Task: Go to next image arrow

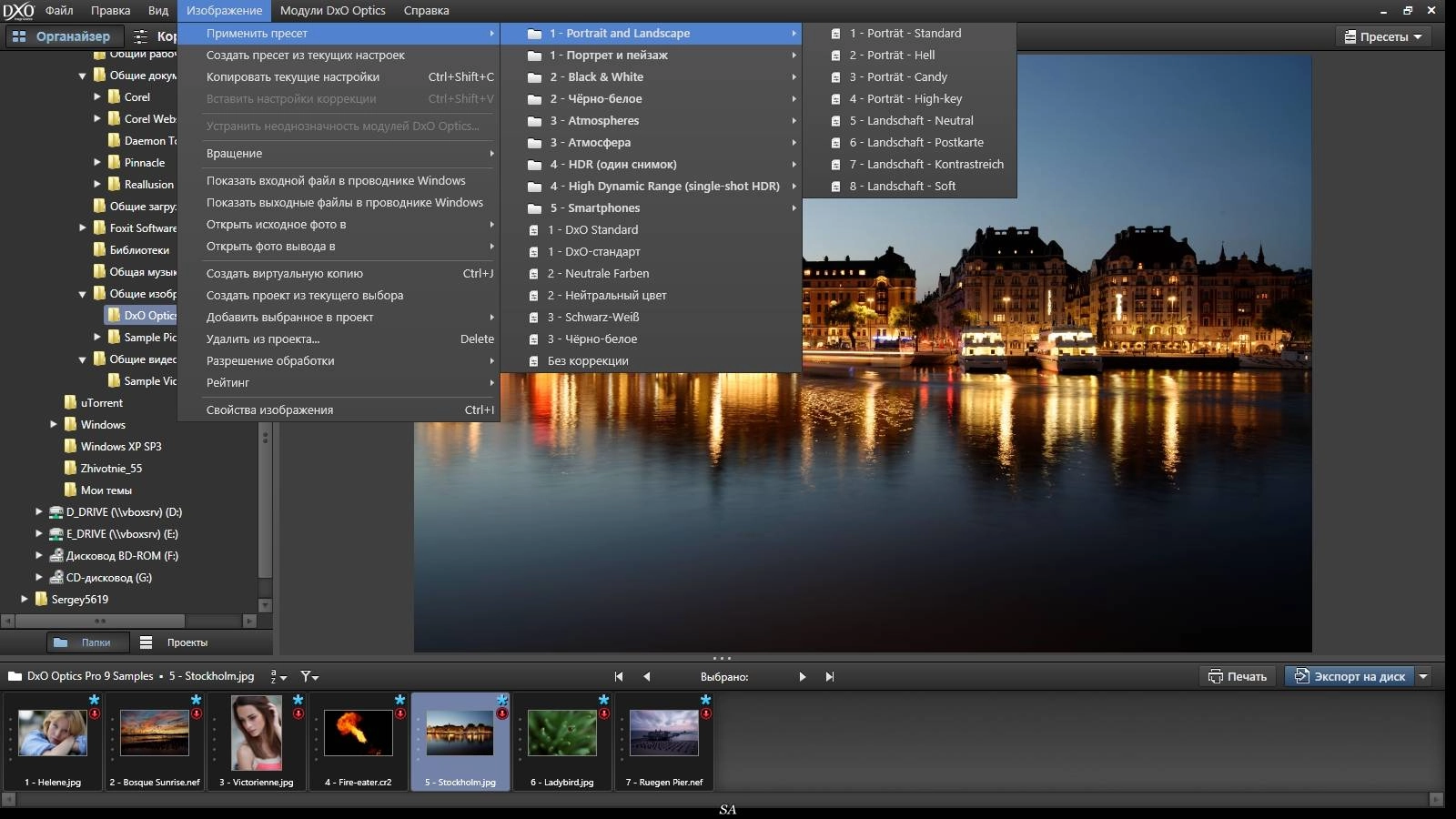Action: [802, 676]
